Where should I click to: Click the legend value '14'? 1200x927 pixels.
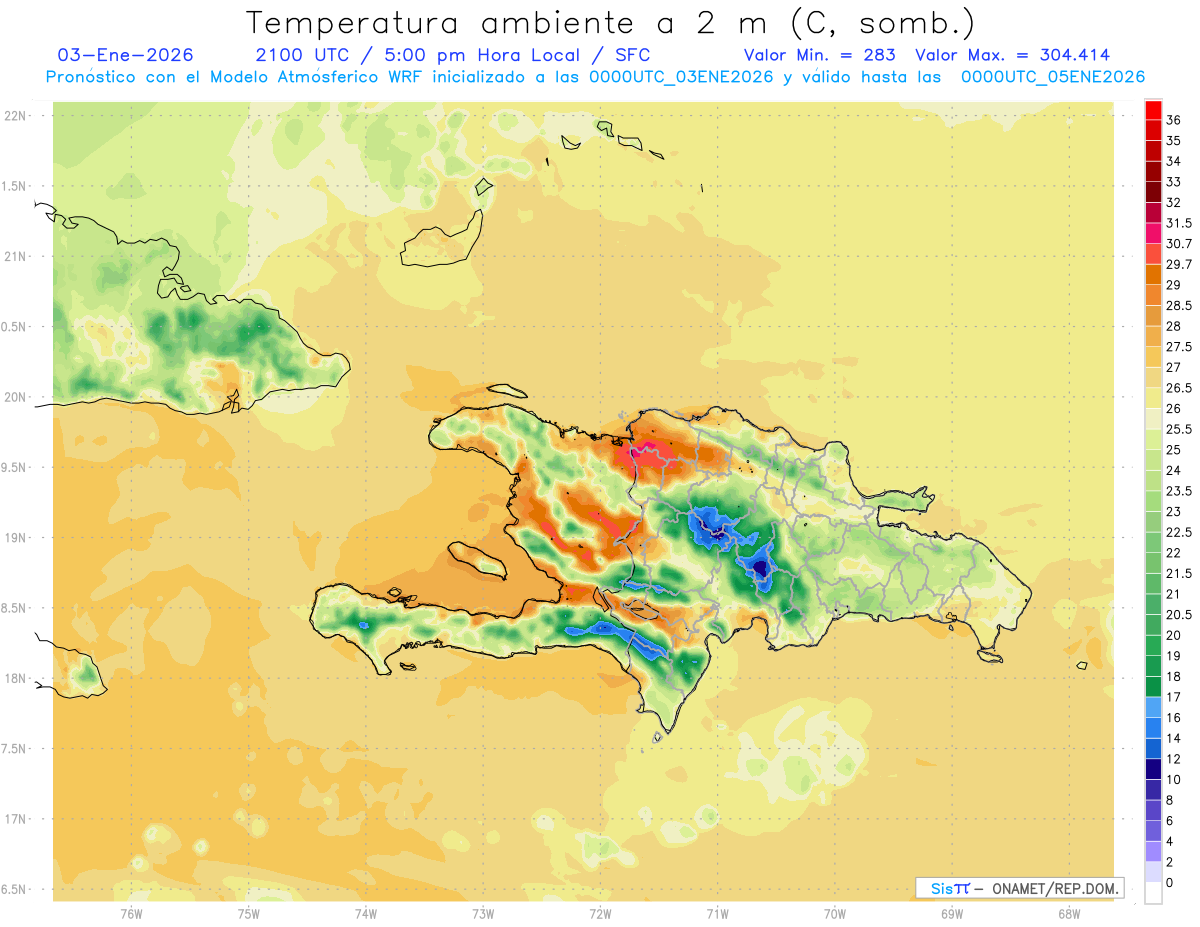tap(1174, 738)
